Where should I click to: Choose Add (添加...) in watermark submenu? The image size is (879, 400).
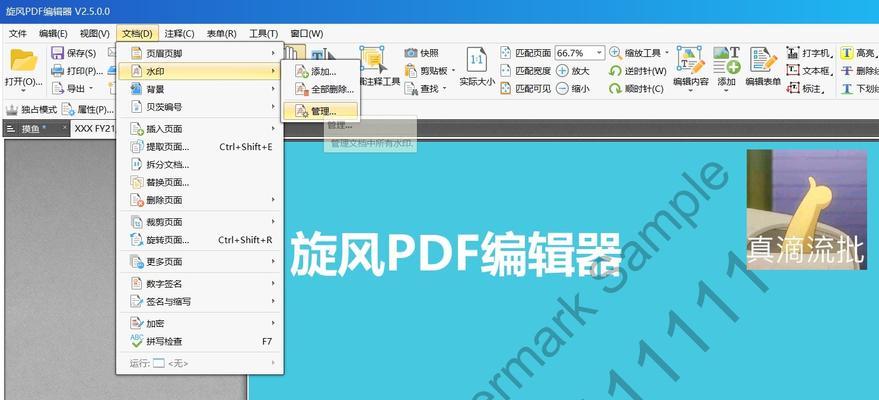coord(320,72)
